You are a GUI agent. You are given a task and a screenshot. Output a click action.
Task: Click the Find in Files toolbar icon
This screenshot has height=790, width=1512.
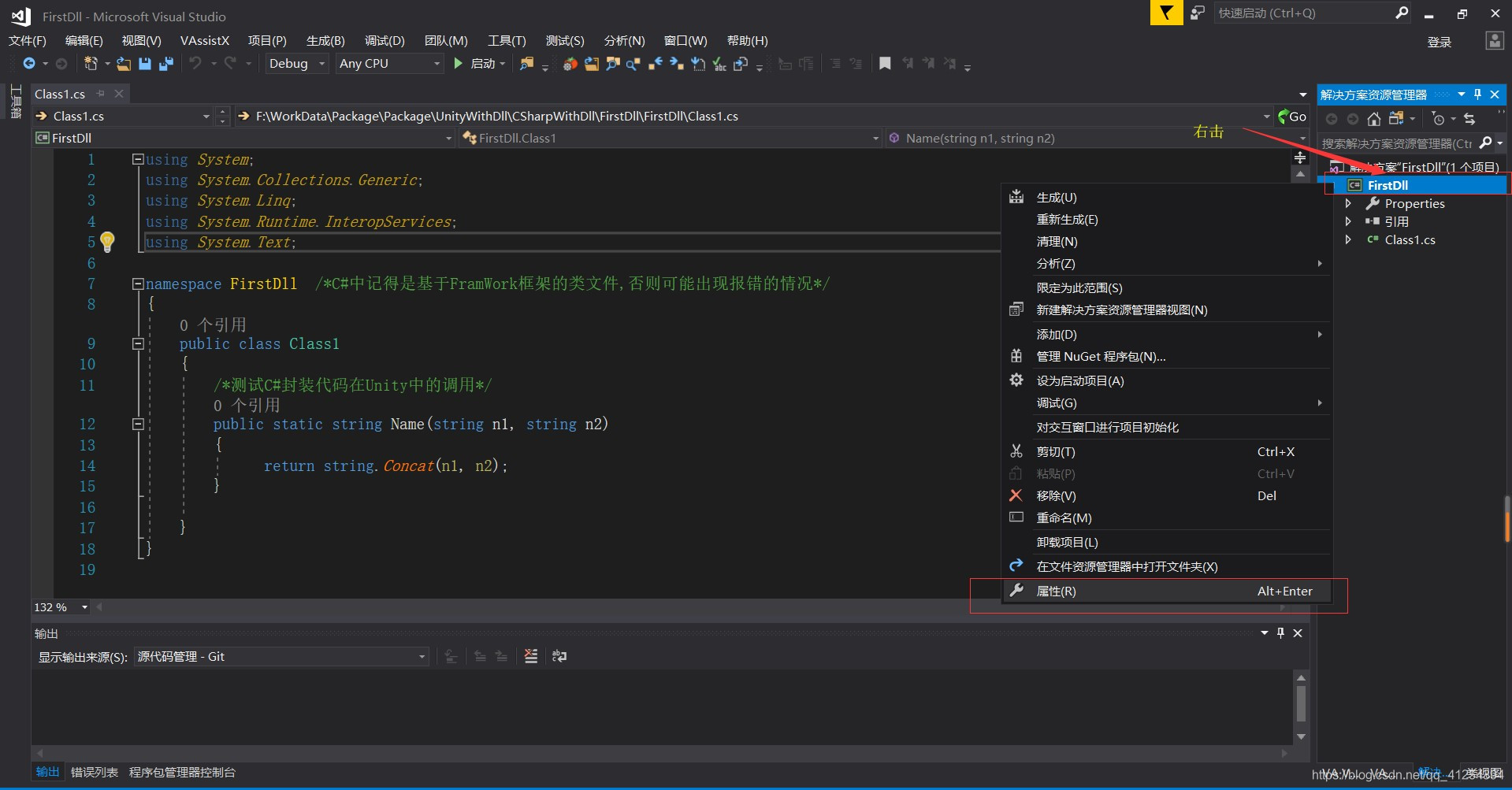(x=526, y=63)
